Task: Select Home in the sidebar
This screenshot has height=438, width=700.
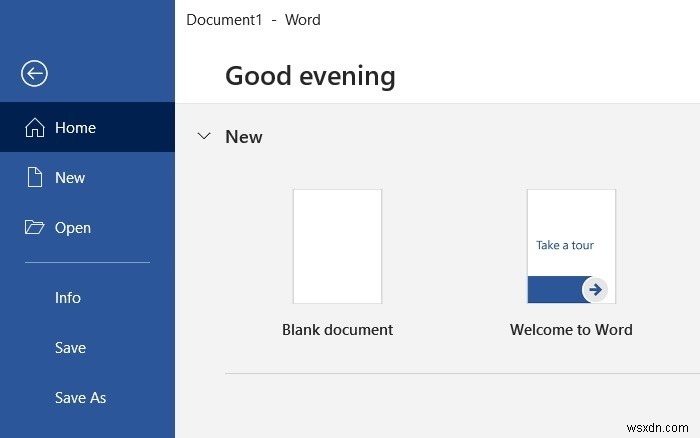Action: [88, 127]
